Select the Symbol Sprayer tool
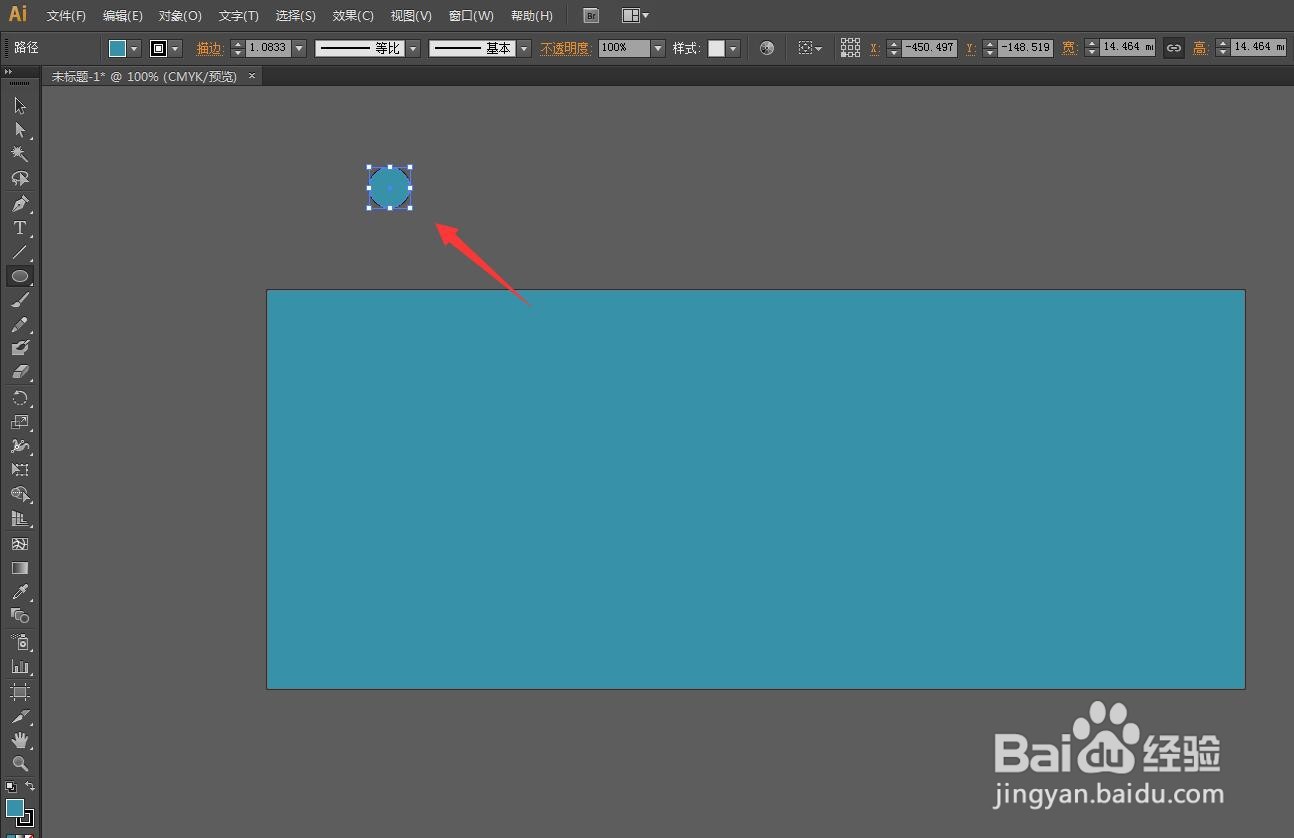The width and height of the screenshot is (1294, 838). tap(20, 642)
